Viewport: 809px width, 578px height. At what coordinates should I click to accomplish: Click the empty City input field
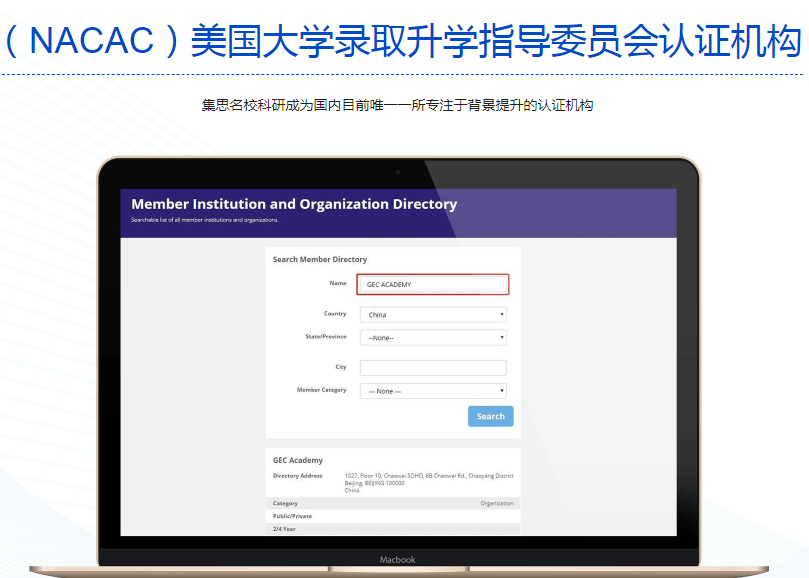[433, 367]
